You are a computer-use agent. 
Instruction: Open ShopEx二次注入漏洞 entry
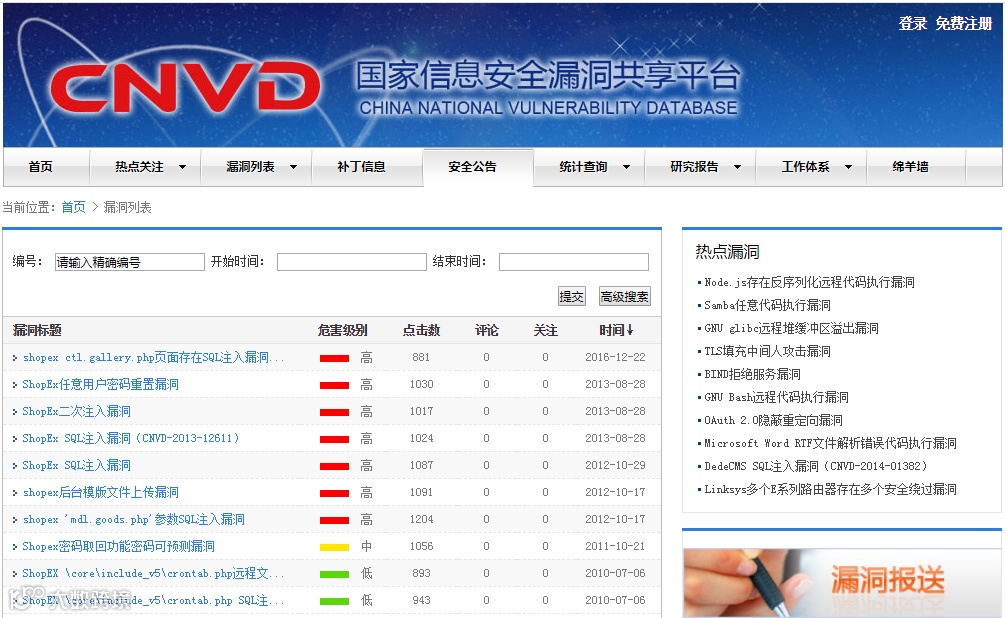coord(76,411)
